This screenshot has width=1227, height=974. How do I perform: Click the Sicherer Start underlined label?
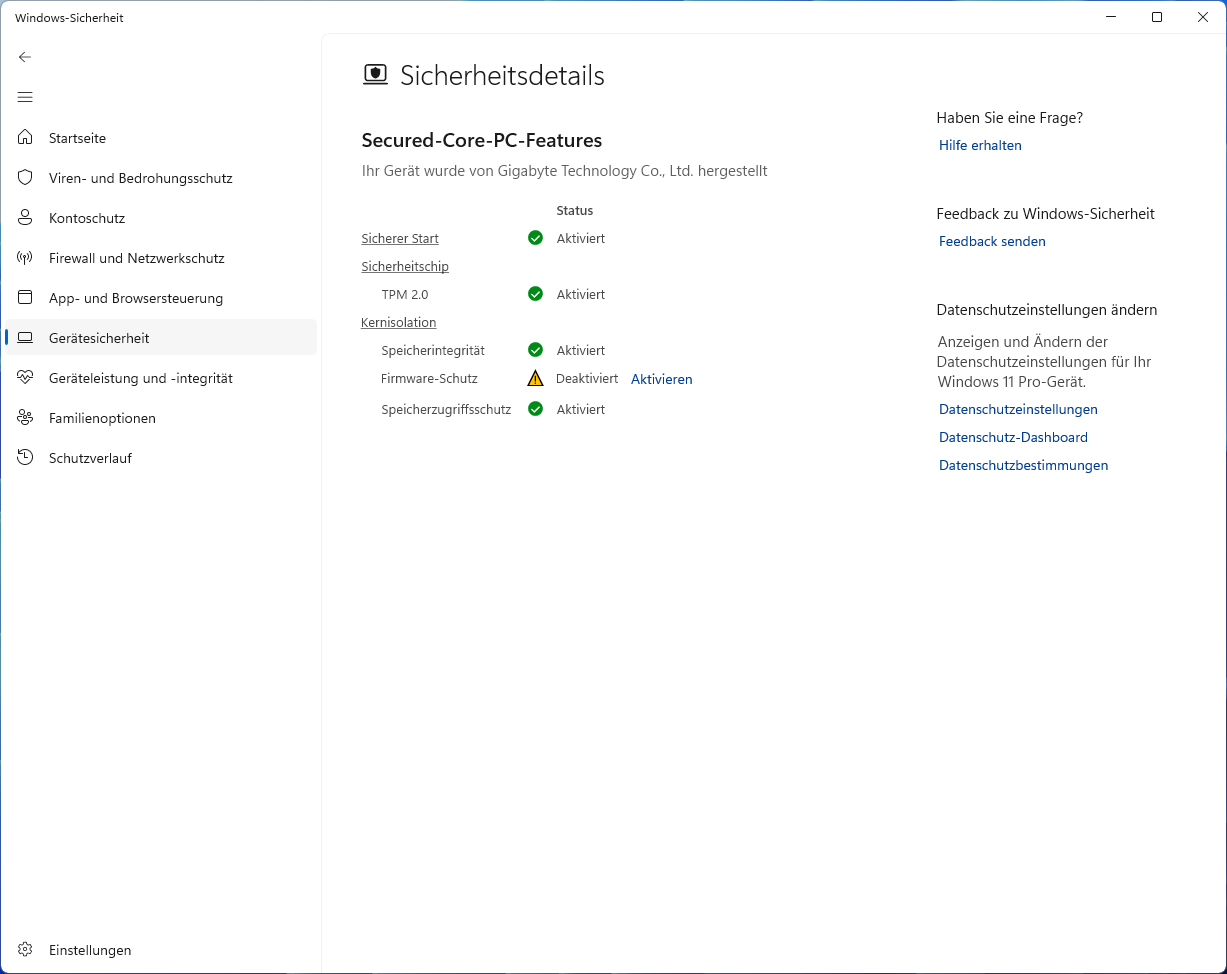[400, 239]
